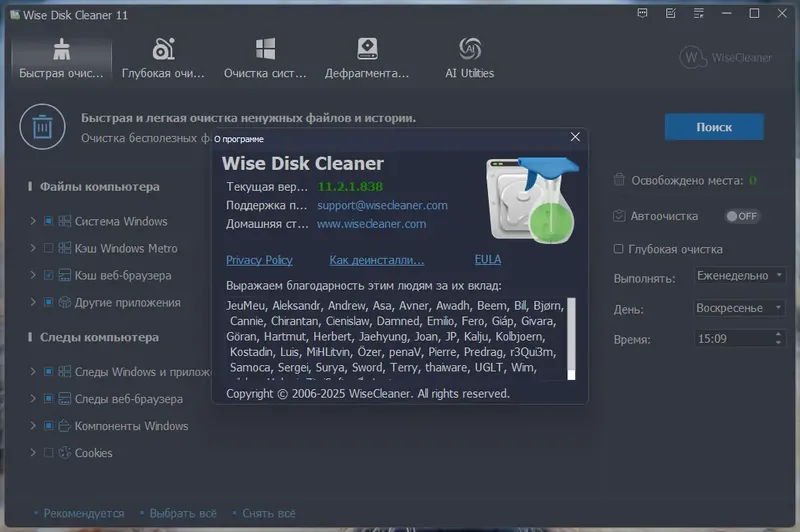This screenshot has height=532, width=800.
Task: Toggle the Другие приложения checkbox
Action: pos(48,302)
